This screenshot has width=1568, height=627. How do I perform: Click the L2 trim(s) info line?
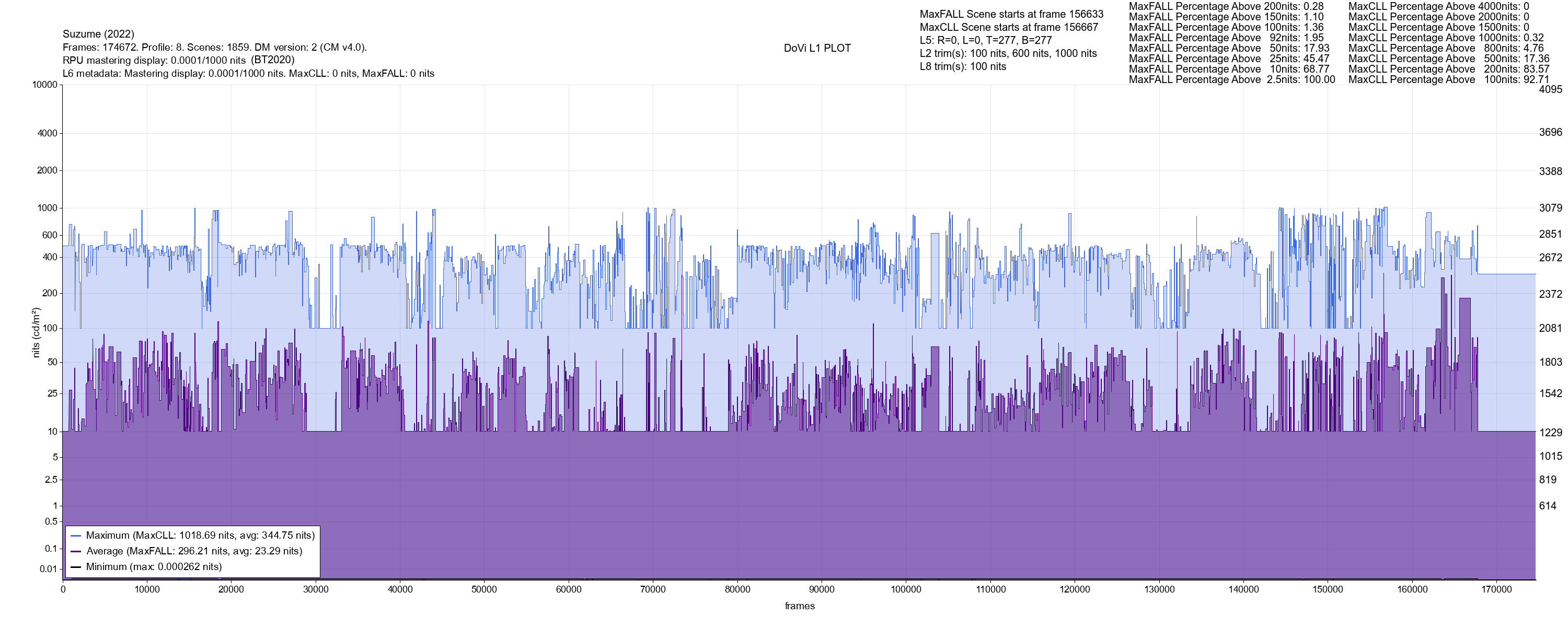1008,54
